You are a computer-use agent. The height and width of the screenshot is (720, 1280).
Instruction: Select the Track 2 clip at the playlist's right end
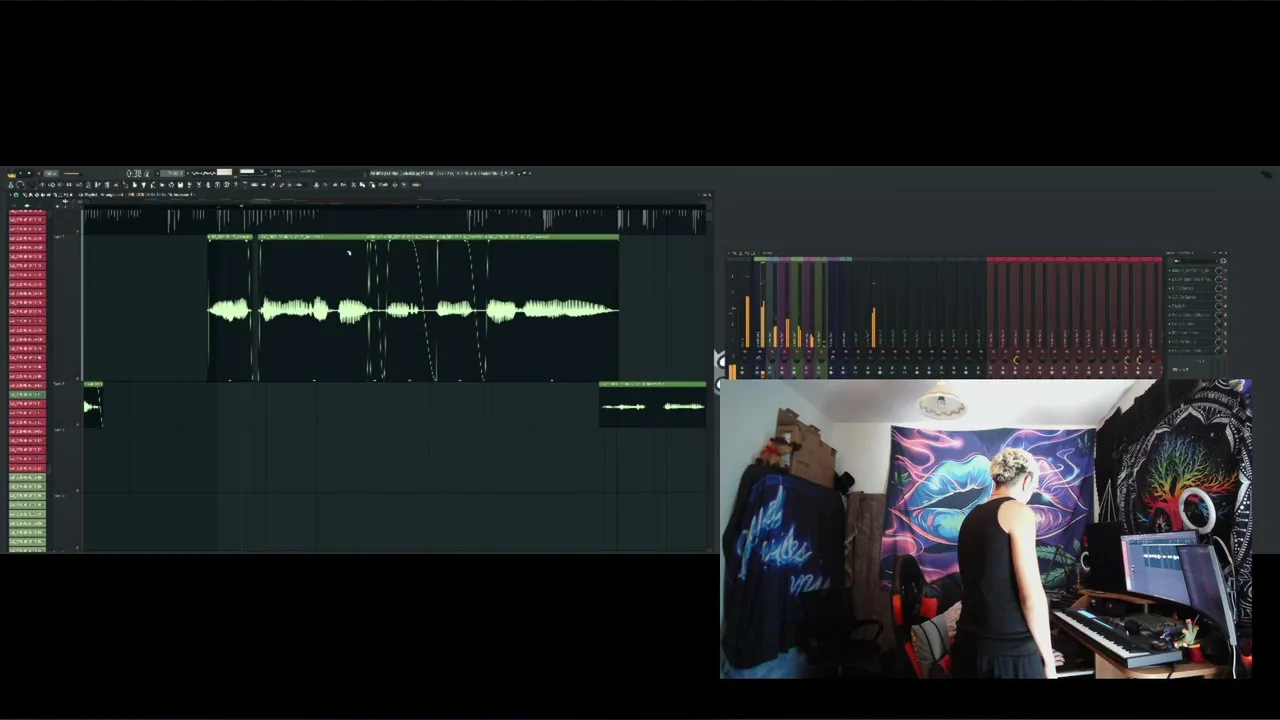point(652,405)
